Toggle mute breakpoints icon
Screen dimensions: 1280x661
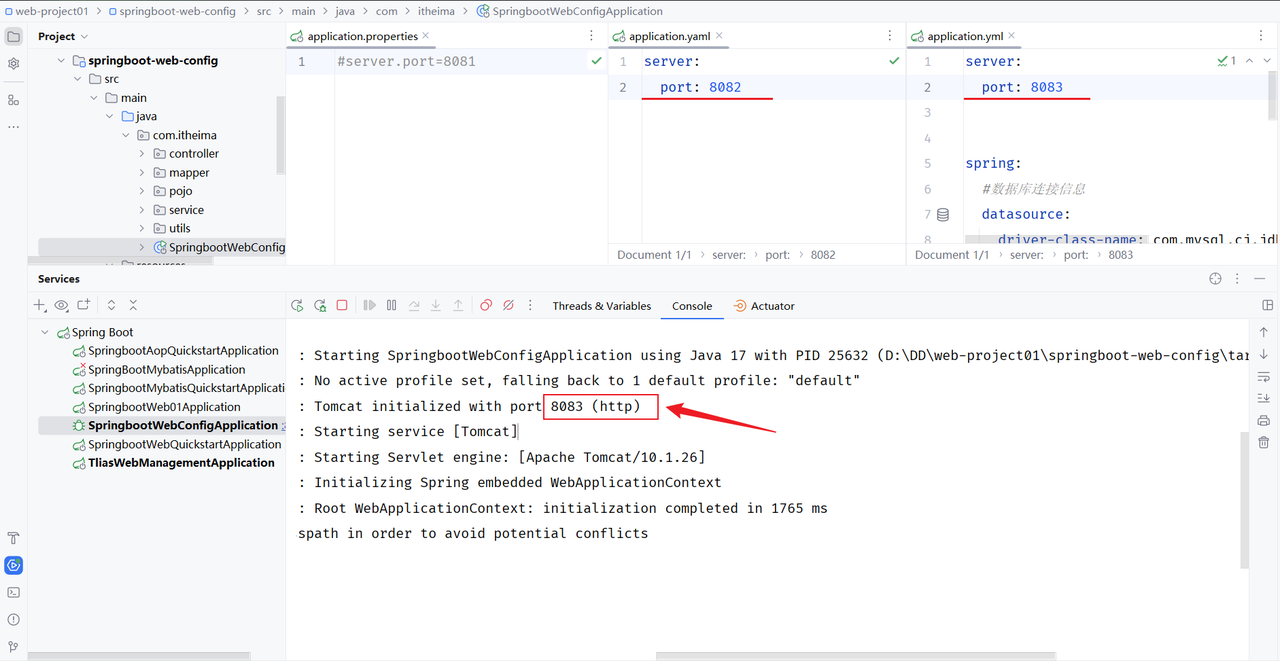pyautogui.click(x=508, y=306)
